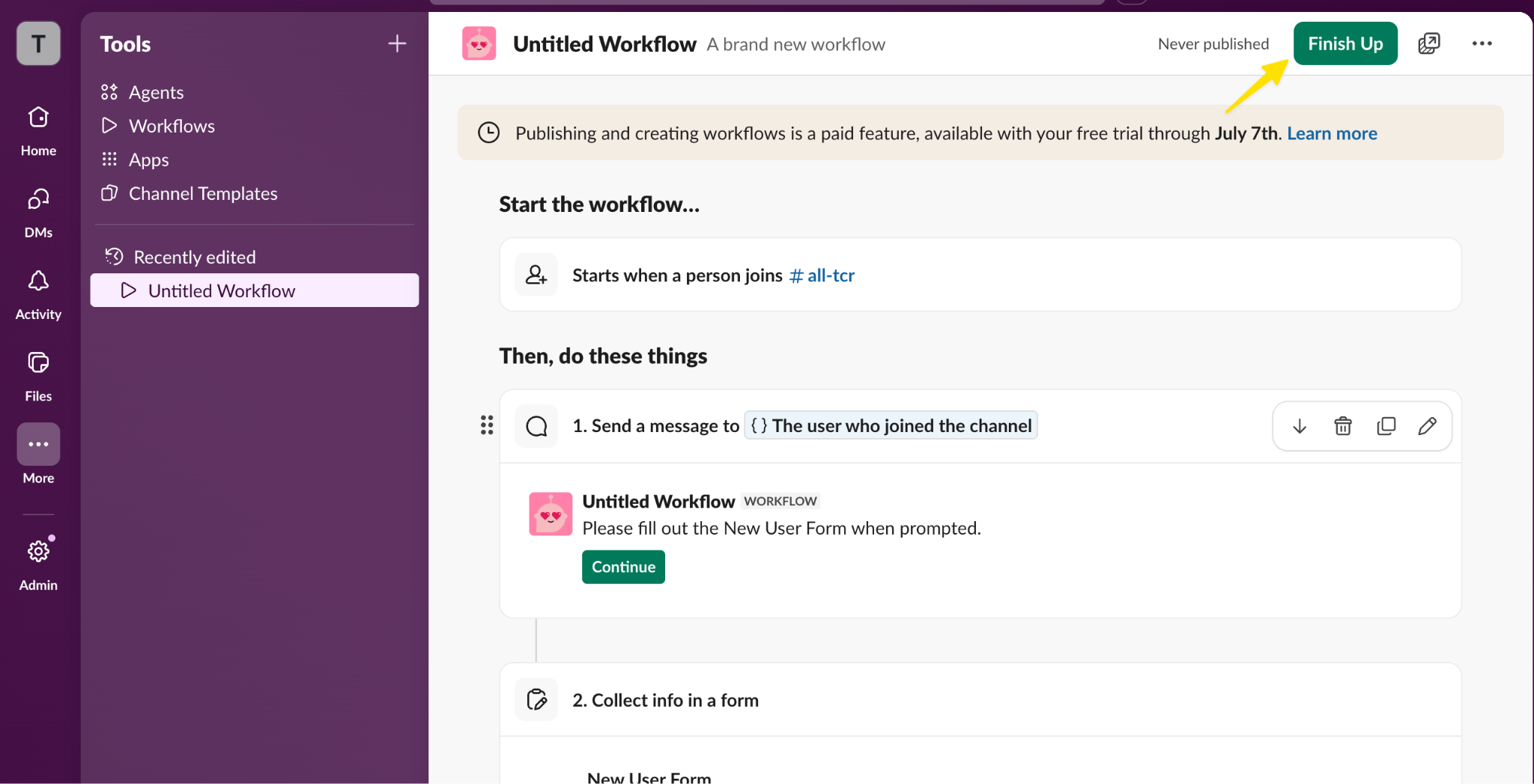Go to Home in sidebar
Image resolution: width=1534 pixels, height=784 pixels.
click(38, 130)
